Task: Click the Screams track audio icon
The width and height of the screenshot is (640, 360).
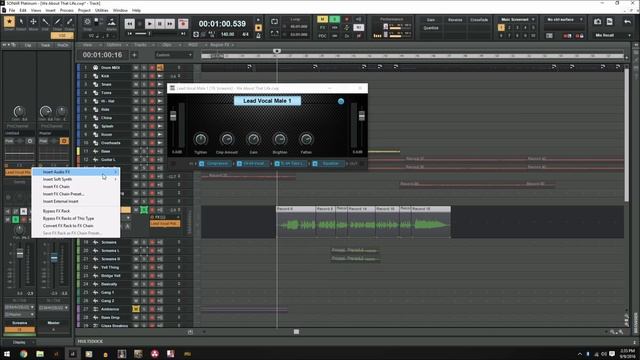Action: pyautogui.click(x=95, y=242)
